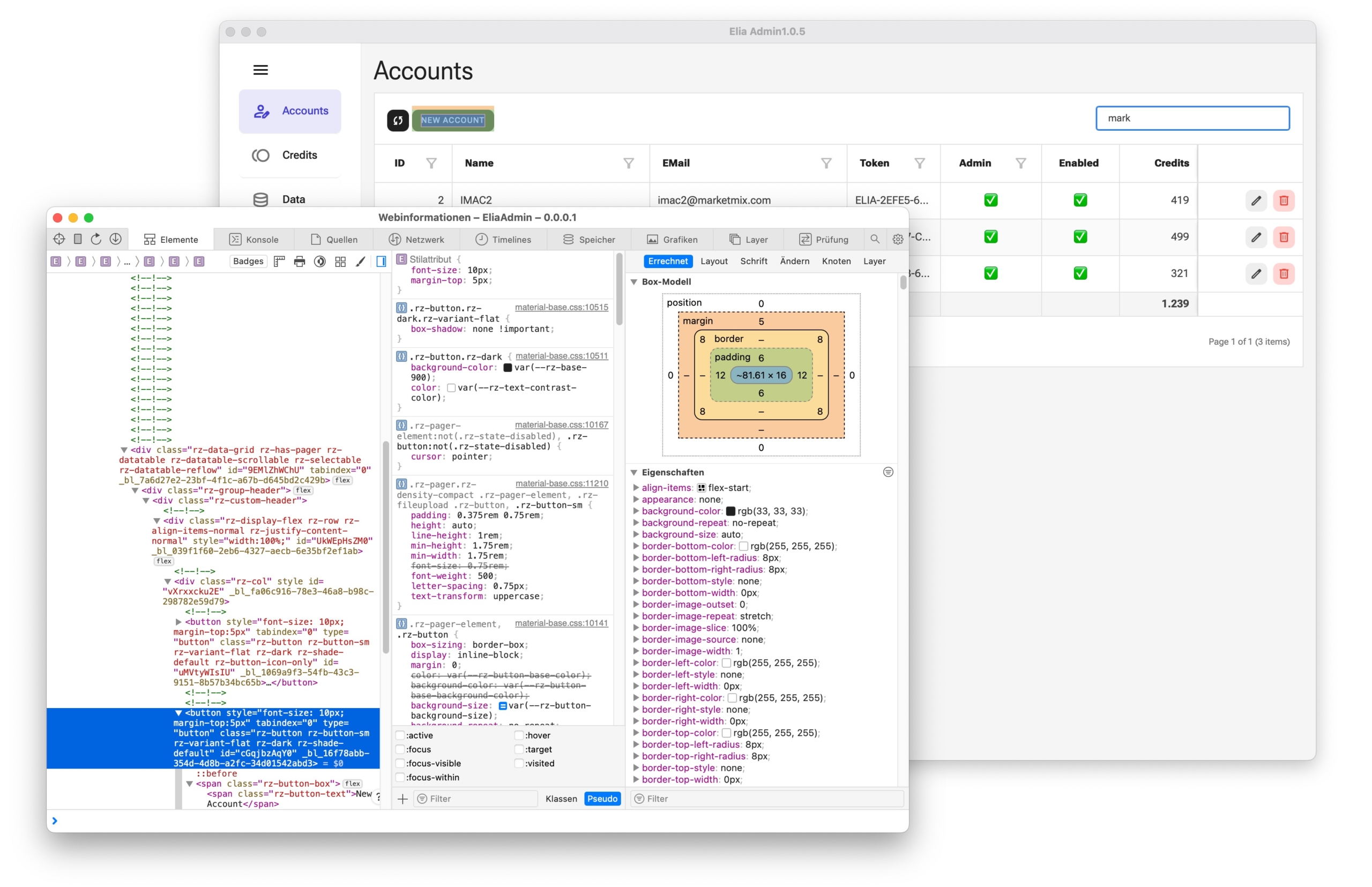Expand the collapsed icon-only button node
The height and width of the screenshot is (887, 1372).
click(x=178, y=622)
